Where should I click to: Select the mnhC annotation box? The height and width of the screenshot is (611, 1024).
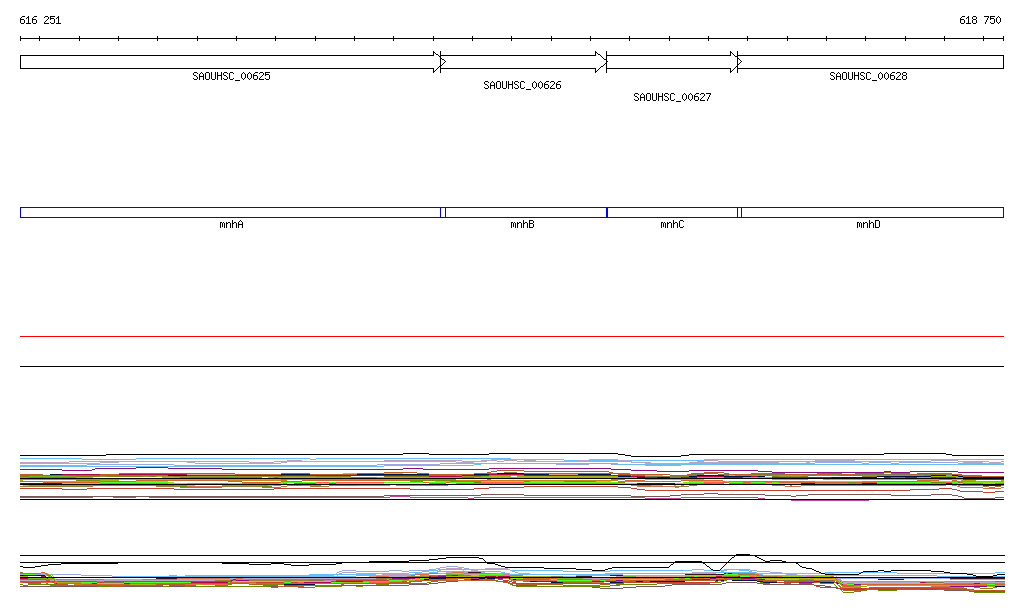tap(672, 212)
